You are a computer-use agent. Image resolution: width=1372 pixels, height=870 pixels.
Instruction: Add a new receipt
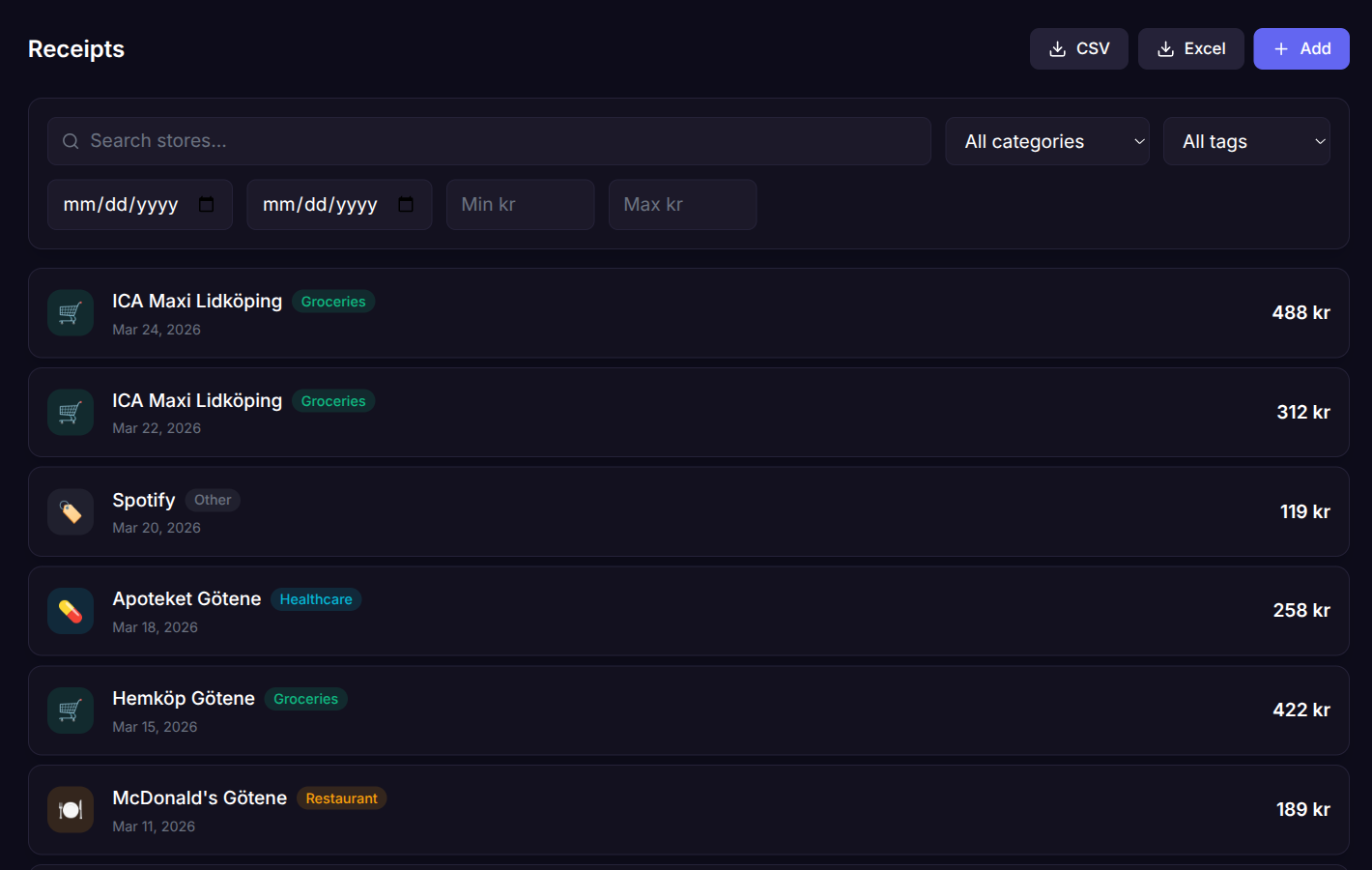tap(1301, 48)
